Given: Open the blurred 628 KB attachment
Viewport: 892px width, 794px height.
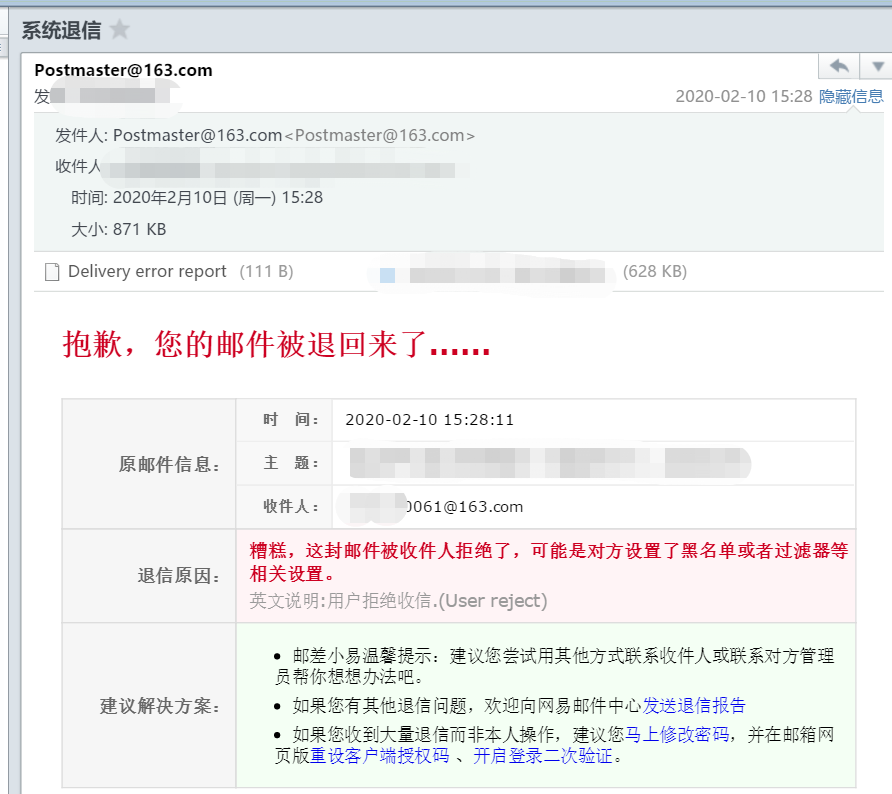Looking at the screenshot, I should click(493, 274).
